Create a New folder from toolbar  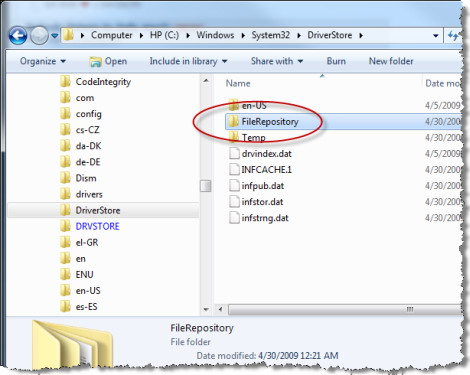391,61
